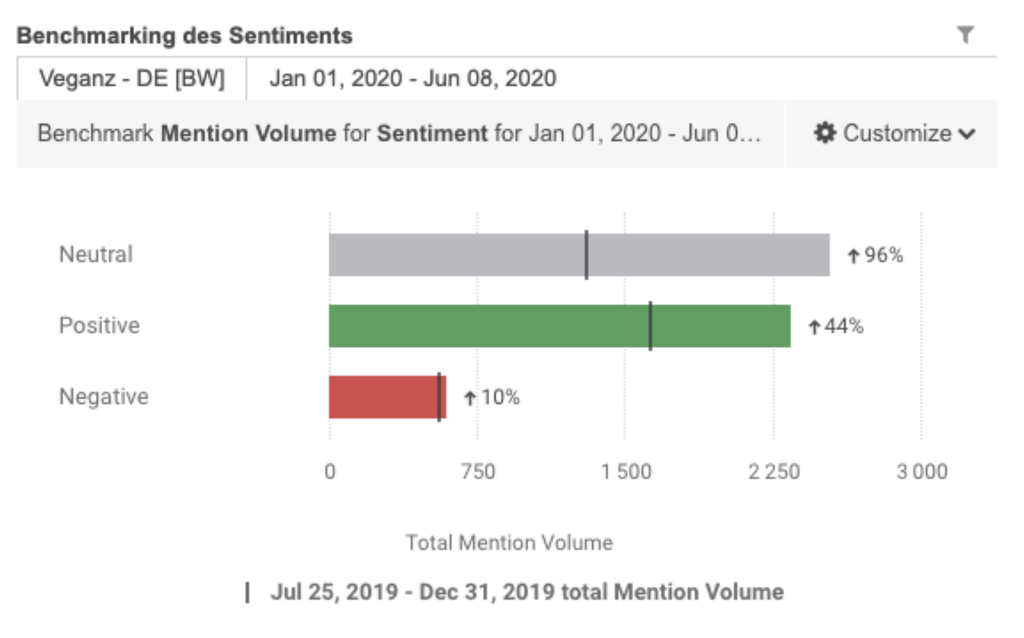Click the Benchmark Mention Volume for Sentiment header text
The height and width of the screenshot is (638, 1024).
[399, 133]
